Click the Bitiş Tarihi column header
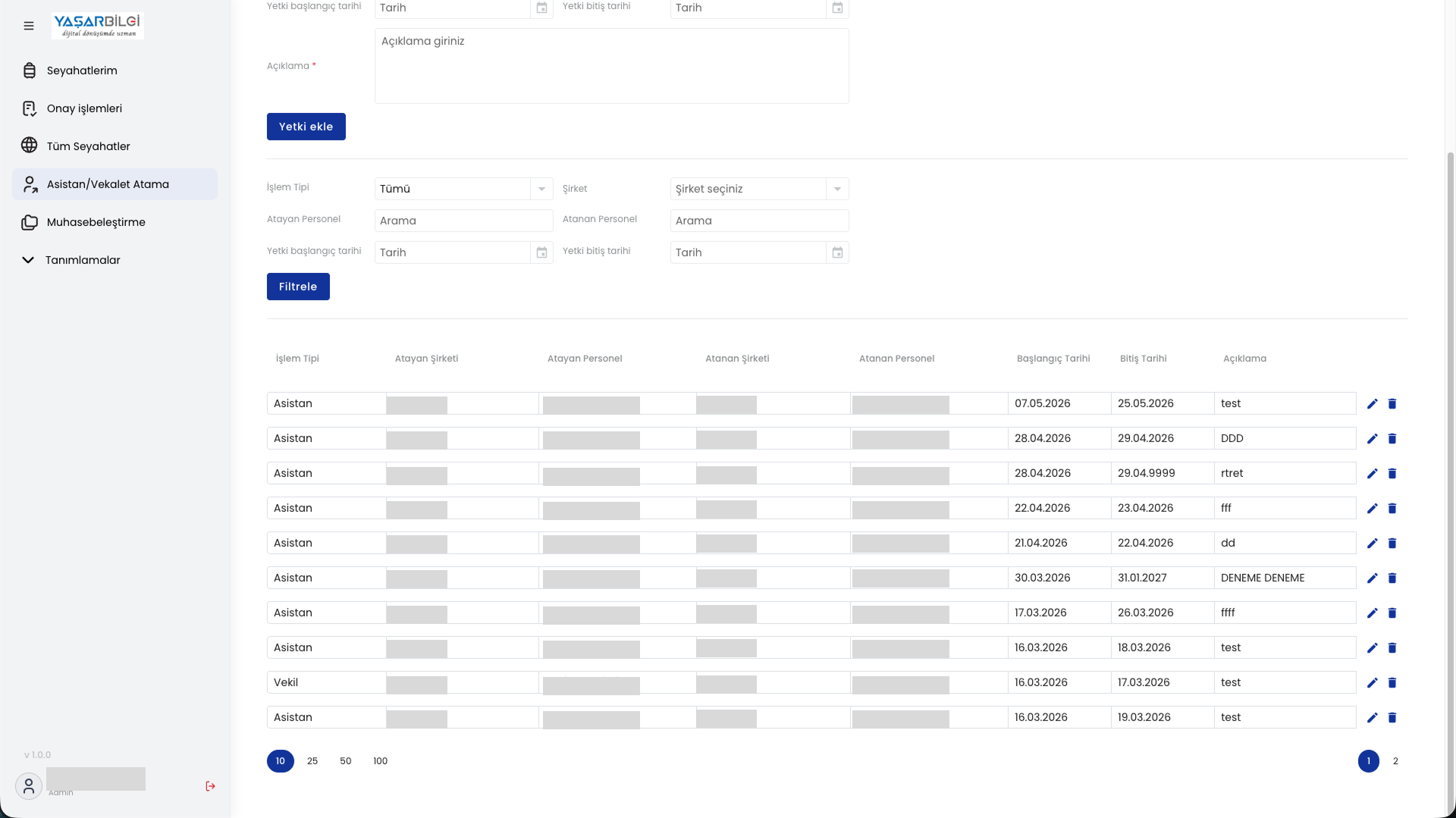This screenshot has height=818, width=1456. pyautogui.click(x=1144, y=359)
